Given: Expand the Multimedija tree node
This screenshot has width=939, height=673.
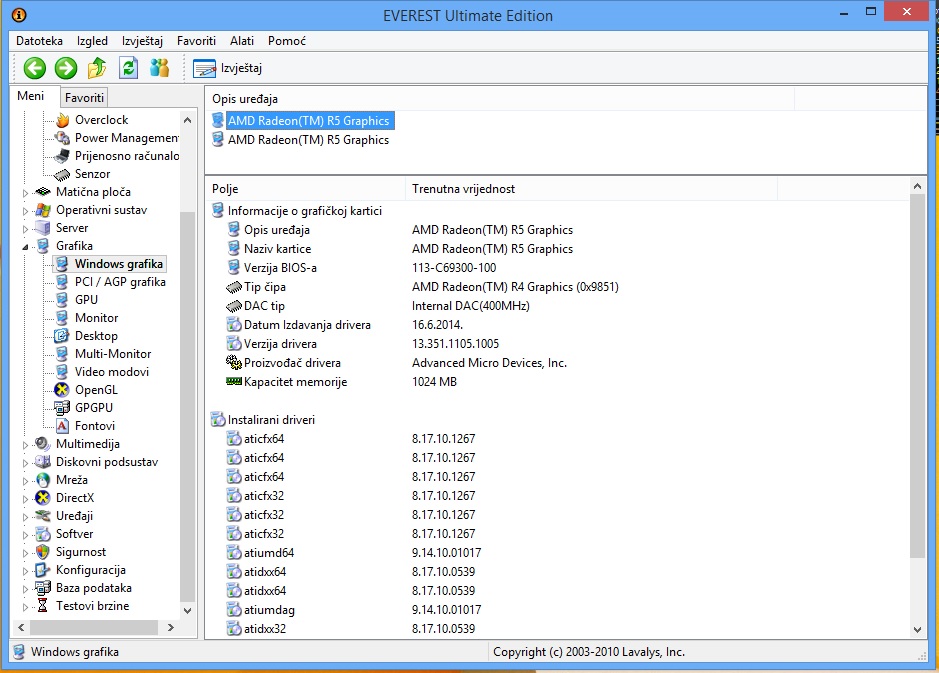Looking at the screenshot, I should (26, 444).
